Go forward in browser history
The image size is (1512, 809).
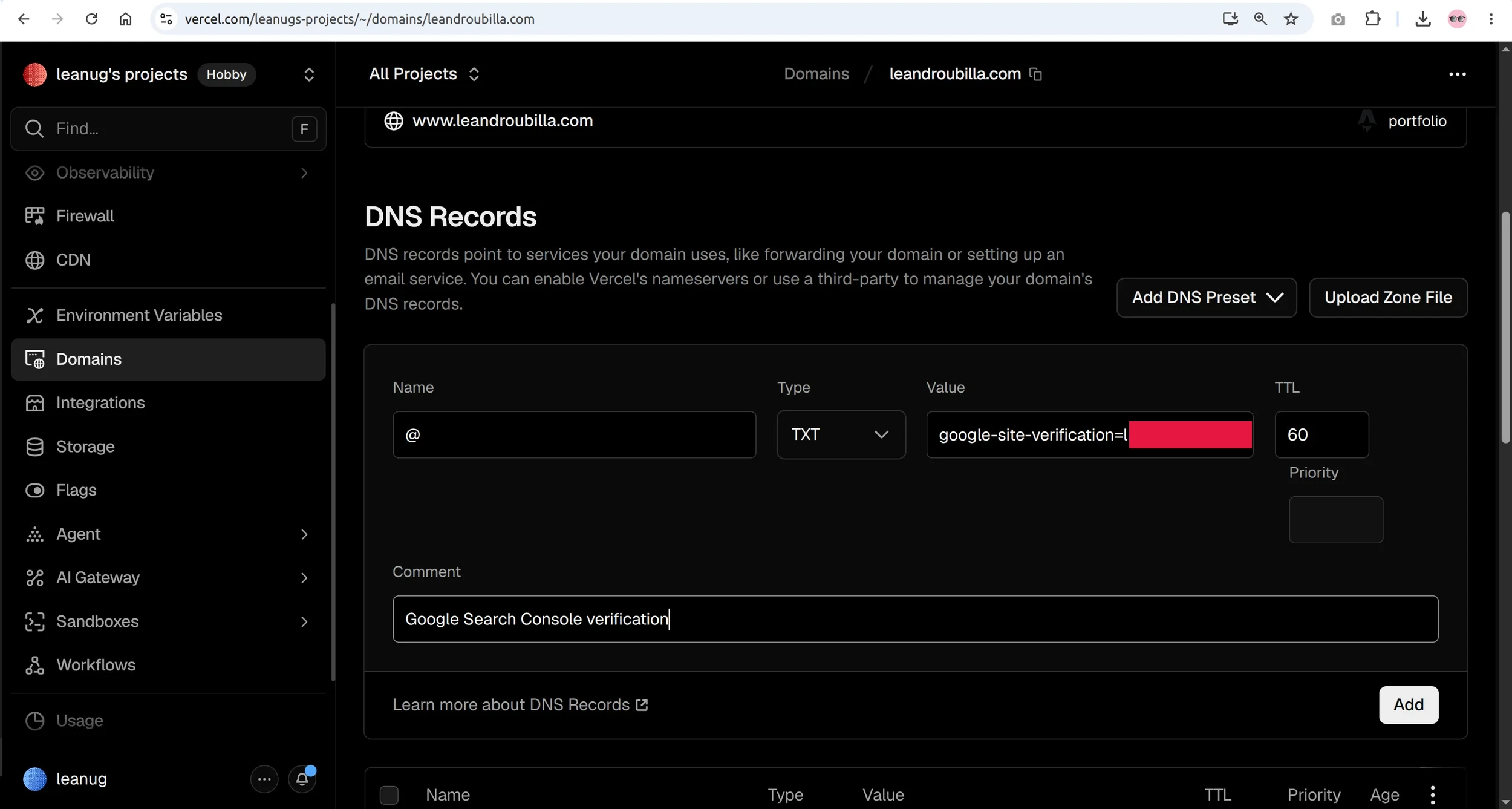(57, 19)
